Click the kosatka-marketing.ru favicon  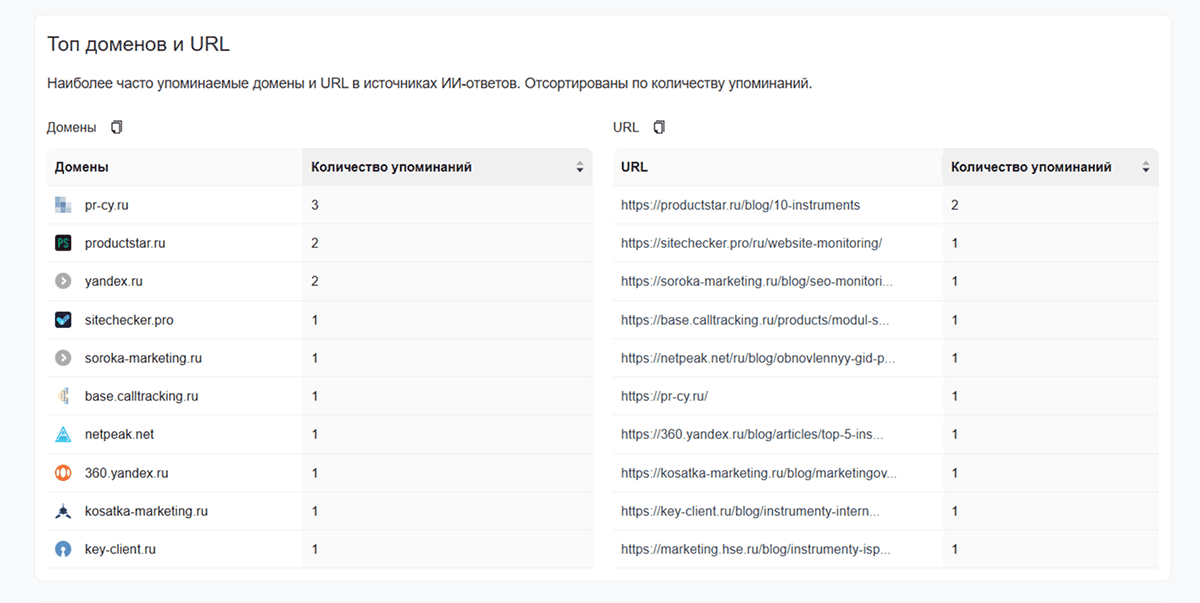[63, 511]
